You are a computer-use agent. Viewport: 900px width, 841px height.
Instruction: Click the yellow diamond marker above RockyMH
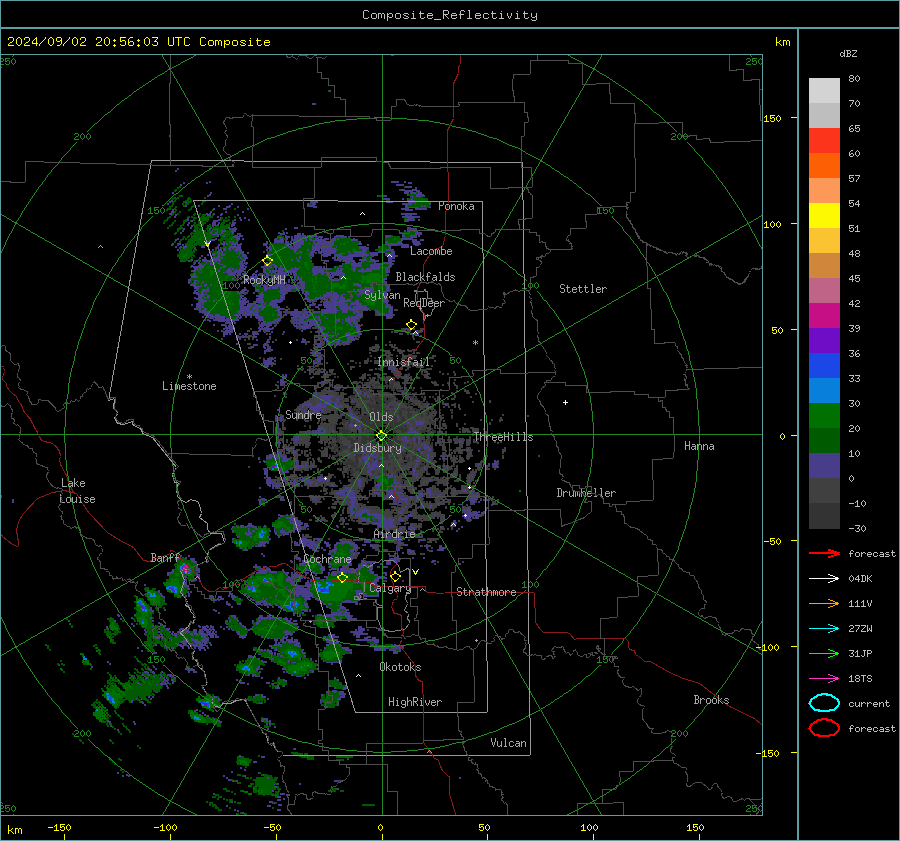tap(267, 261)
